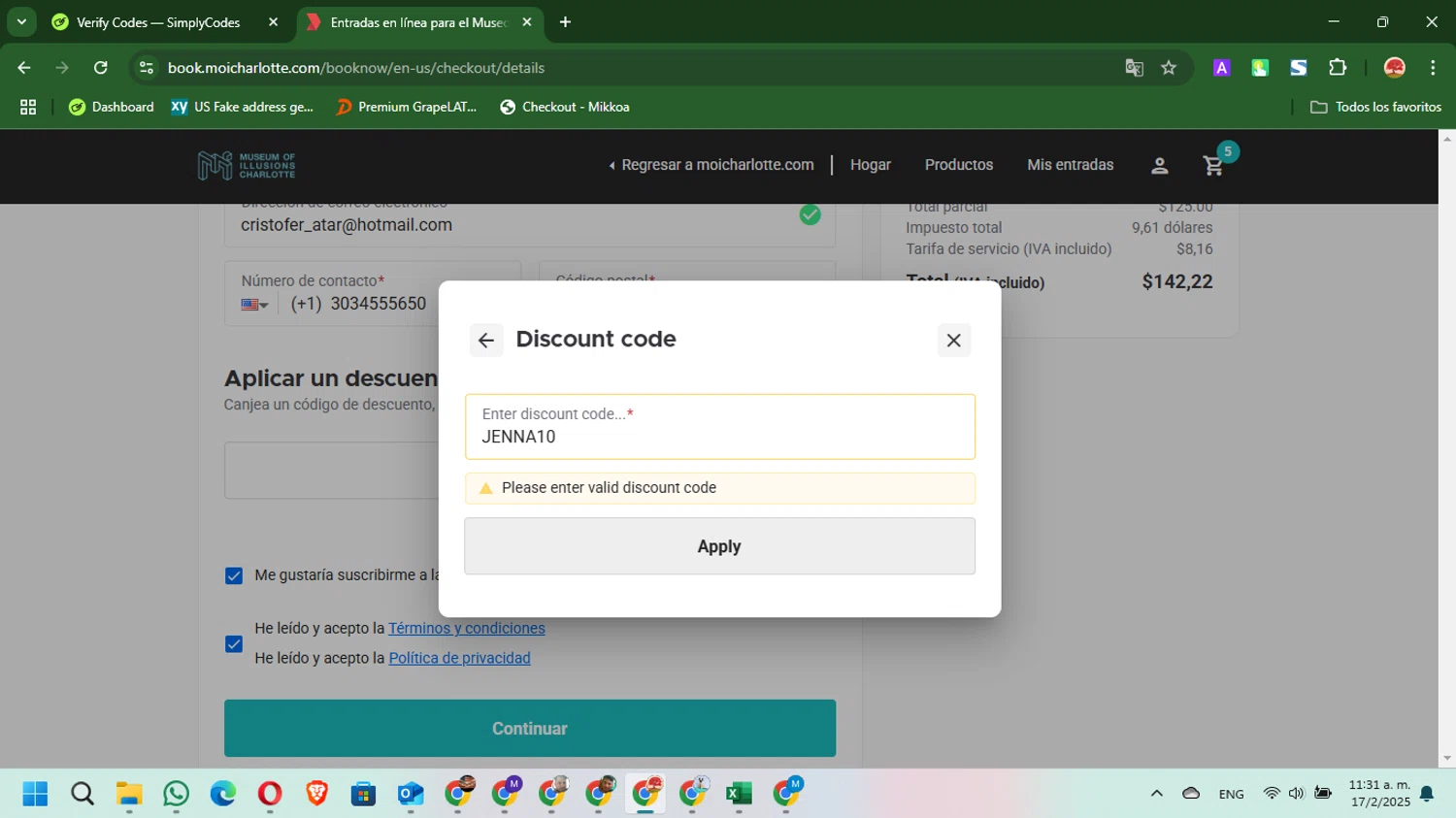Click the Translate this page icon
The height and width of the screenshot is (818, 1456).
point(1134,68)
